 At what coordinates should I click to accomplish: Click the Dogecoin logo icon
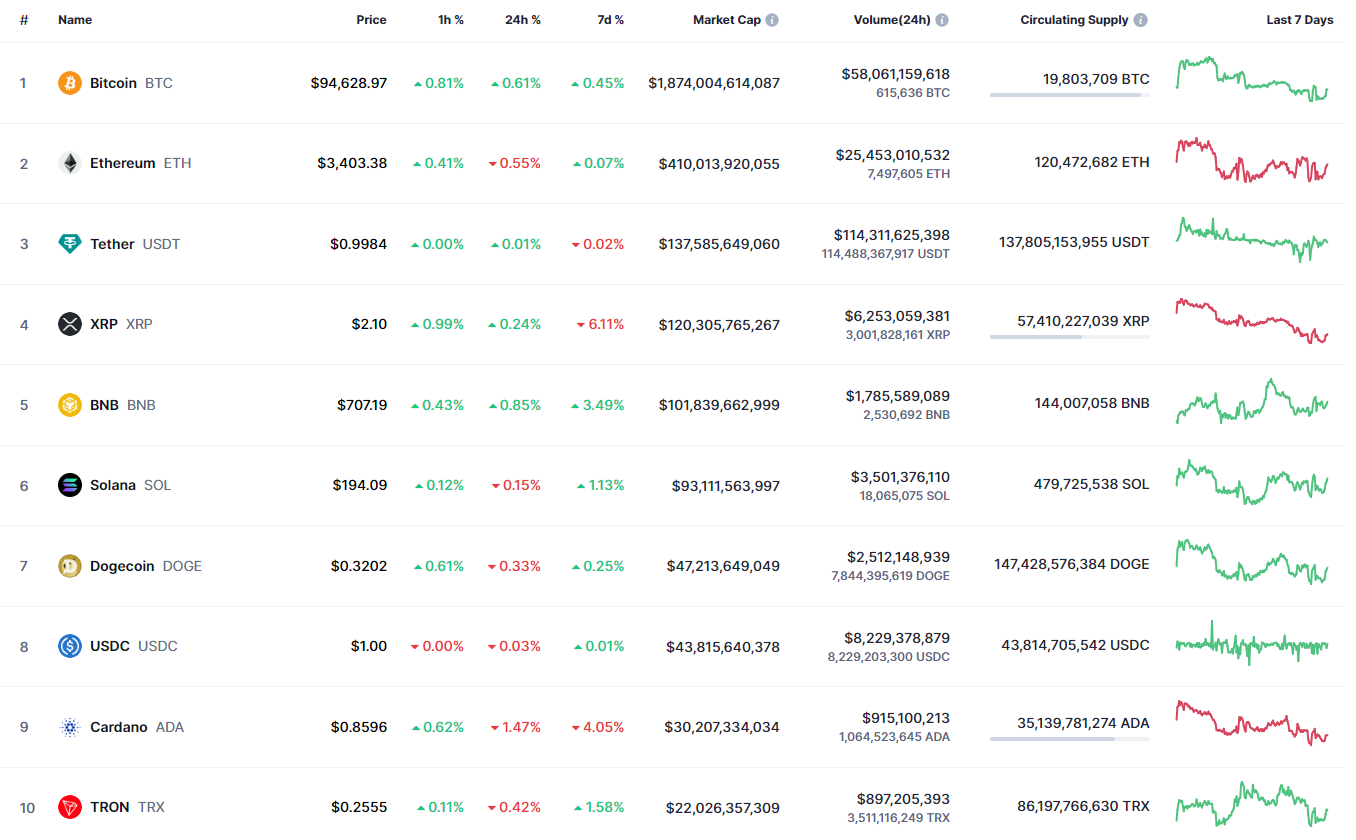click(70, 566)
